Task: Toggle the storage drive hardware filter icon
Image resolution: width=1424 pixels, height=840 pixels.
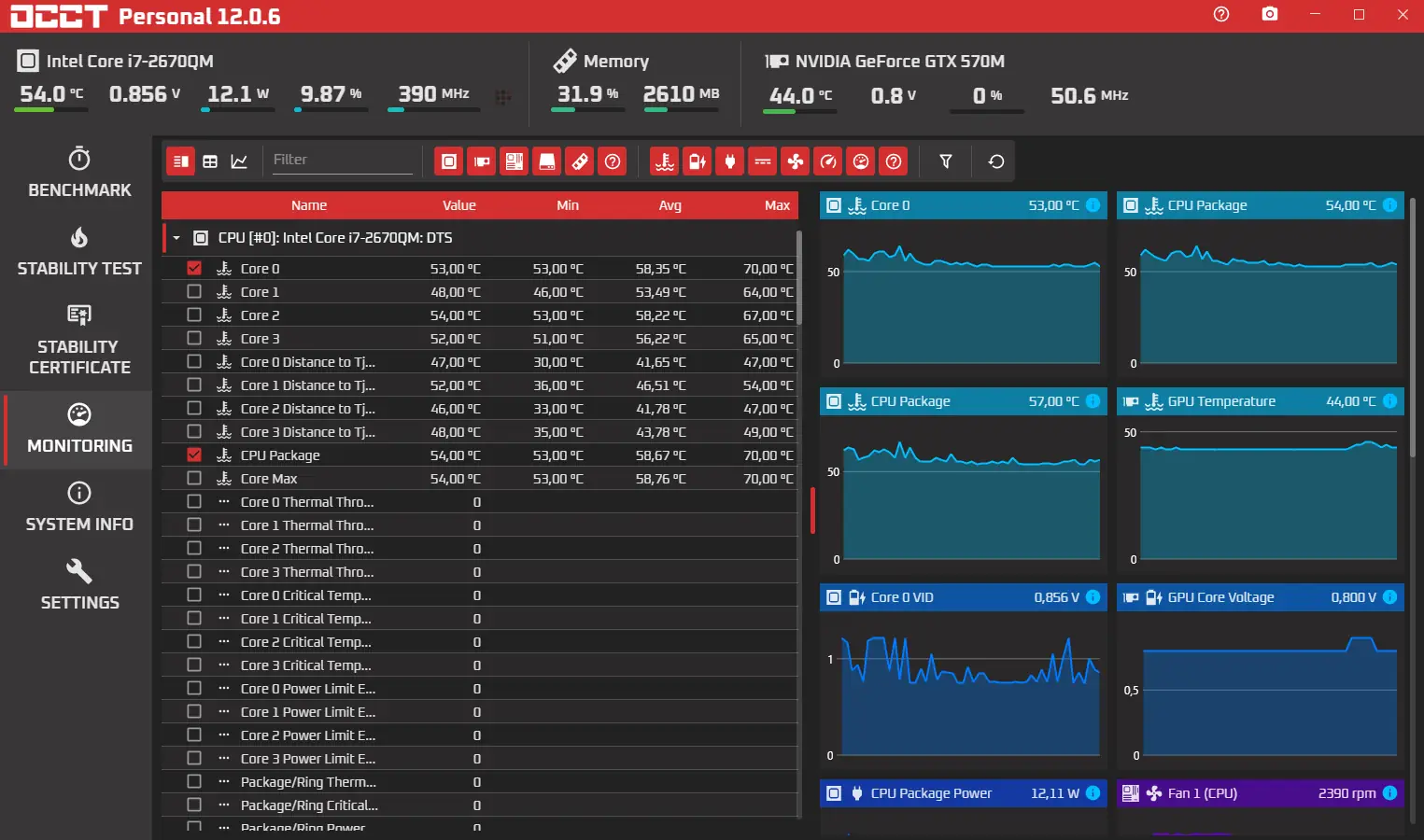Action: [547, 161]
